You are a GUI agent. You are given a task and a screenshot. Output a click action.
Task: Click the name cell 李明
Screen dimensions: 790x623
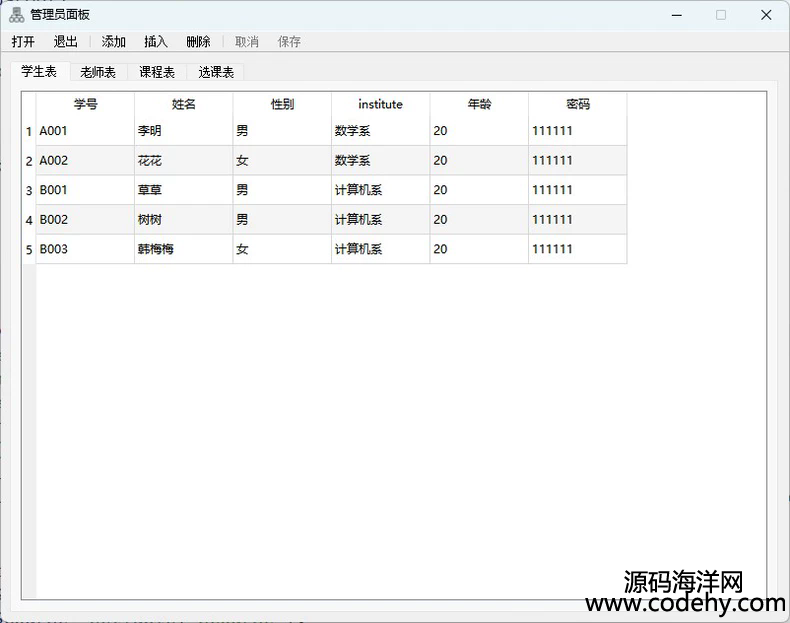point(183,131)
